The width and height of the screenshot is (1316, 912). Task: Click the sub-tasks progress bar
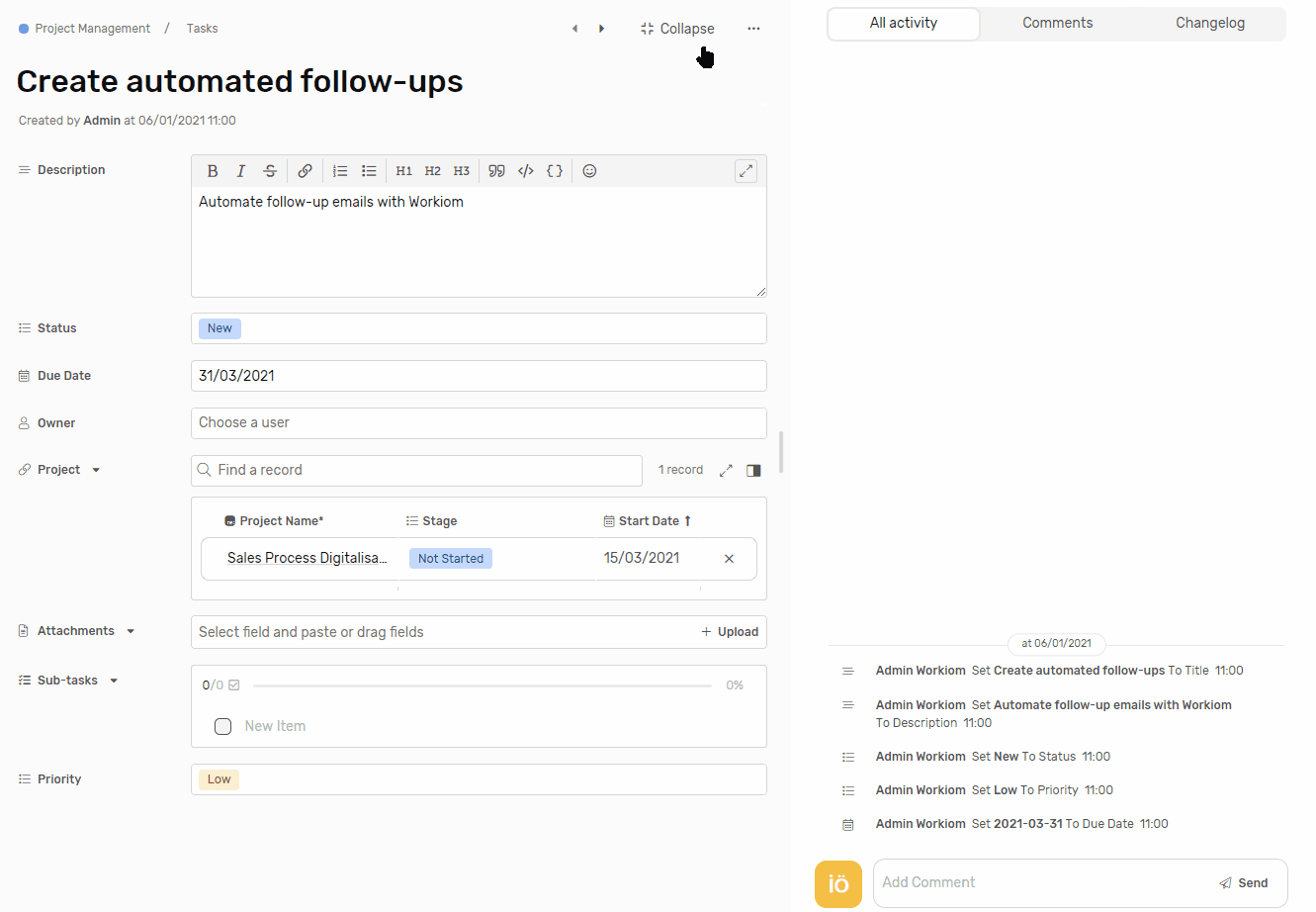pos(483,685)
